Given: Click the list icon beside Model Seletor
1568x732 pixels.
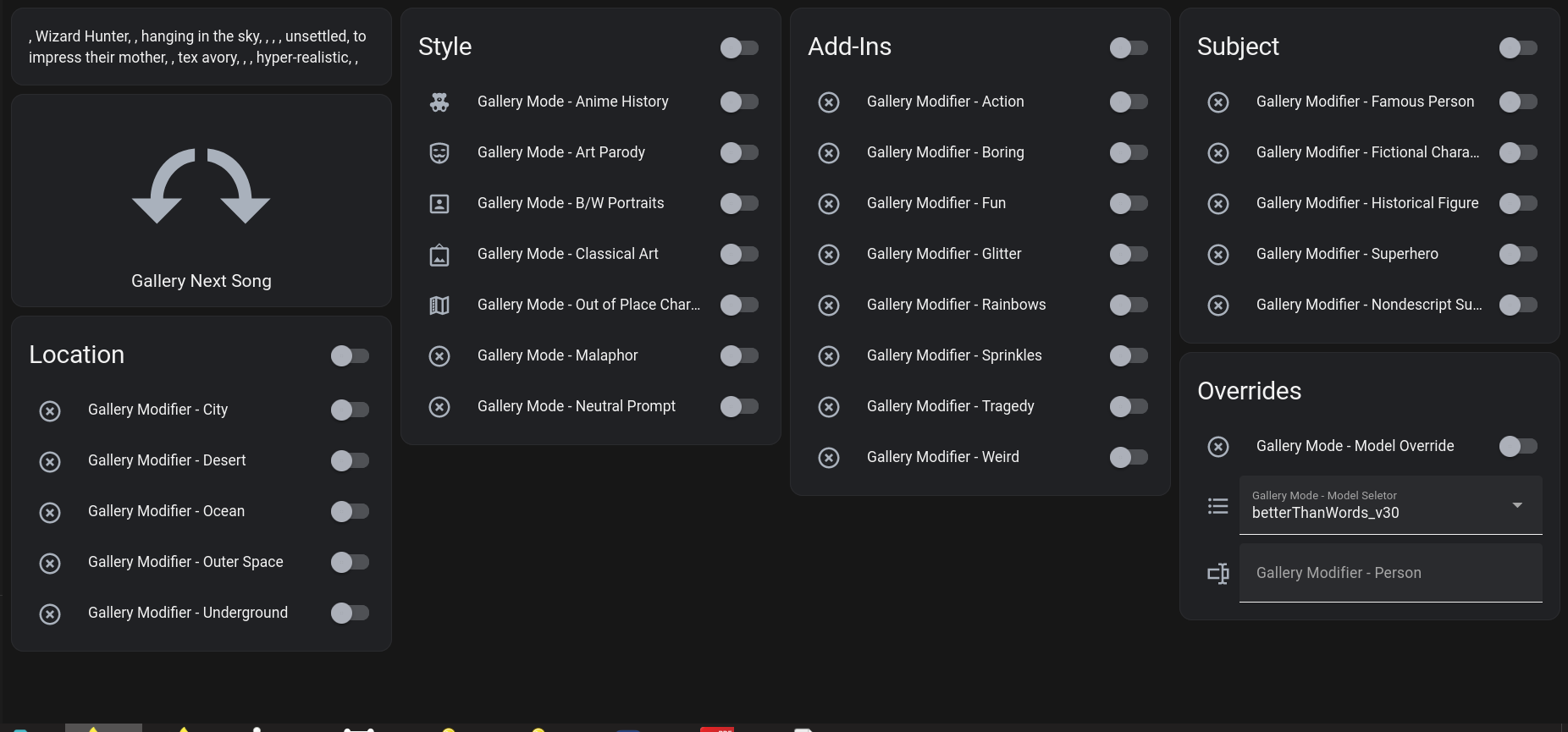Looking at the screenshot, I should [1217, 506].
